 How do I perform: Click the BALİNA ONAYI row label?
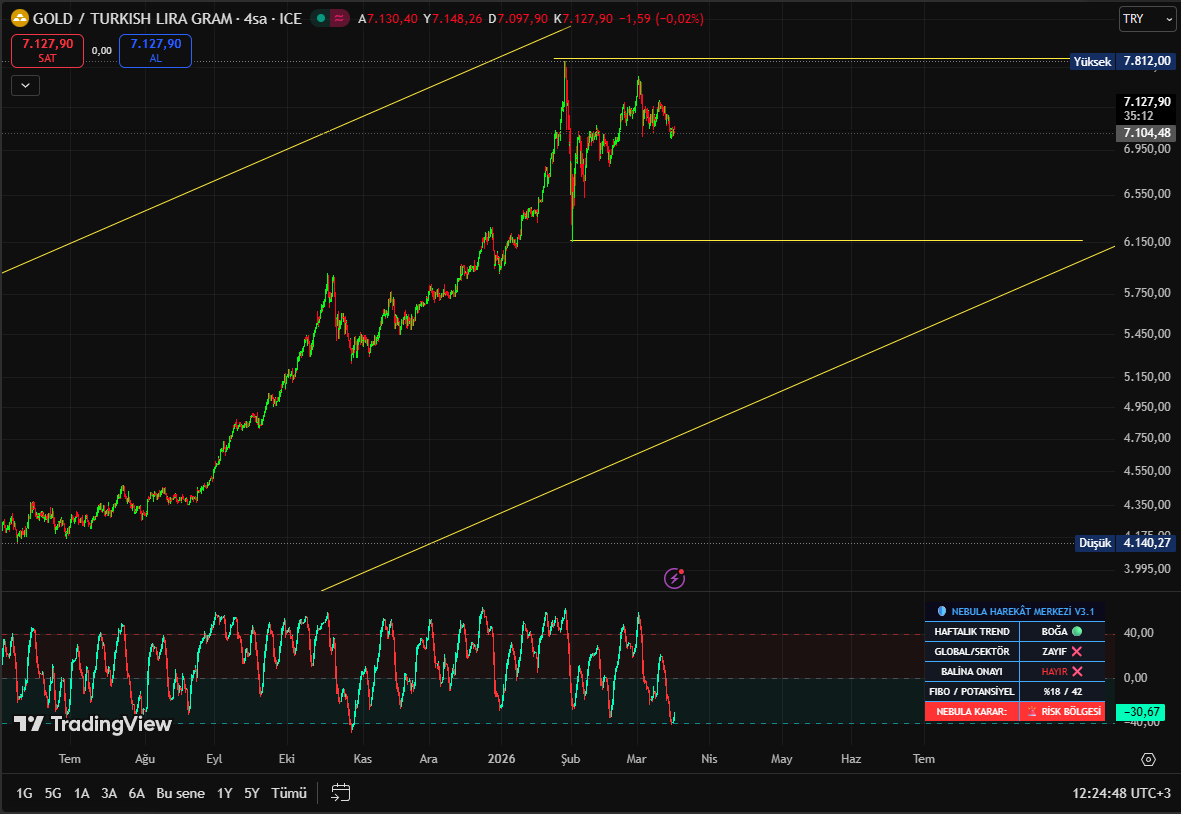[x=972, y=672]
